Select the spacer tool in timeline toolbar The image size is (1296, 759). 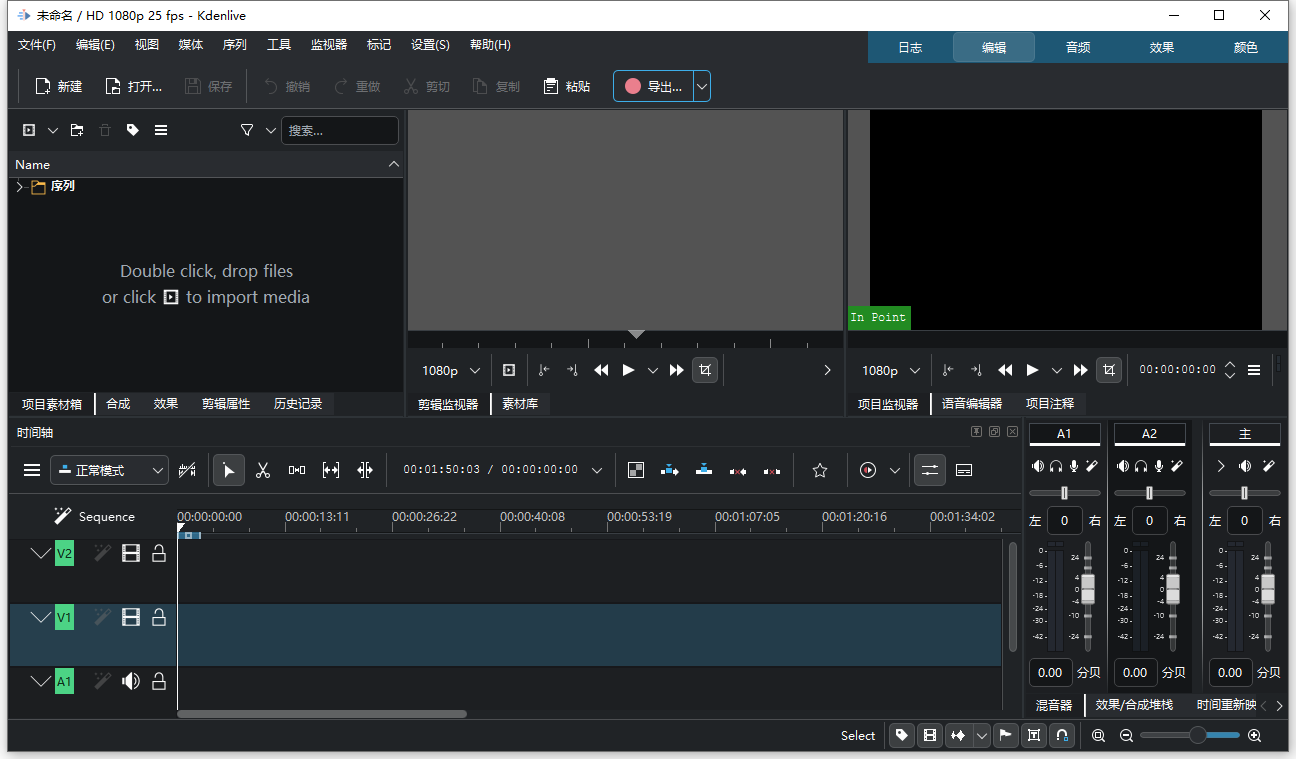click(x=297, y=470)
